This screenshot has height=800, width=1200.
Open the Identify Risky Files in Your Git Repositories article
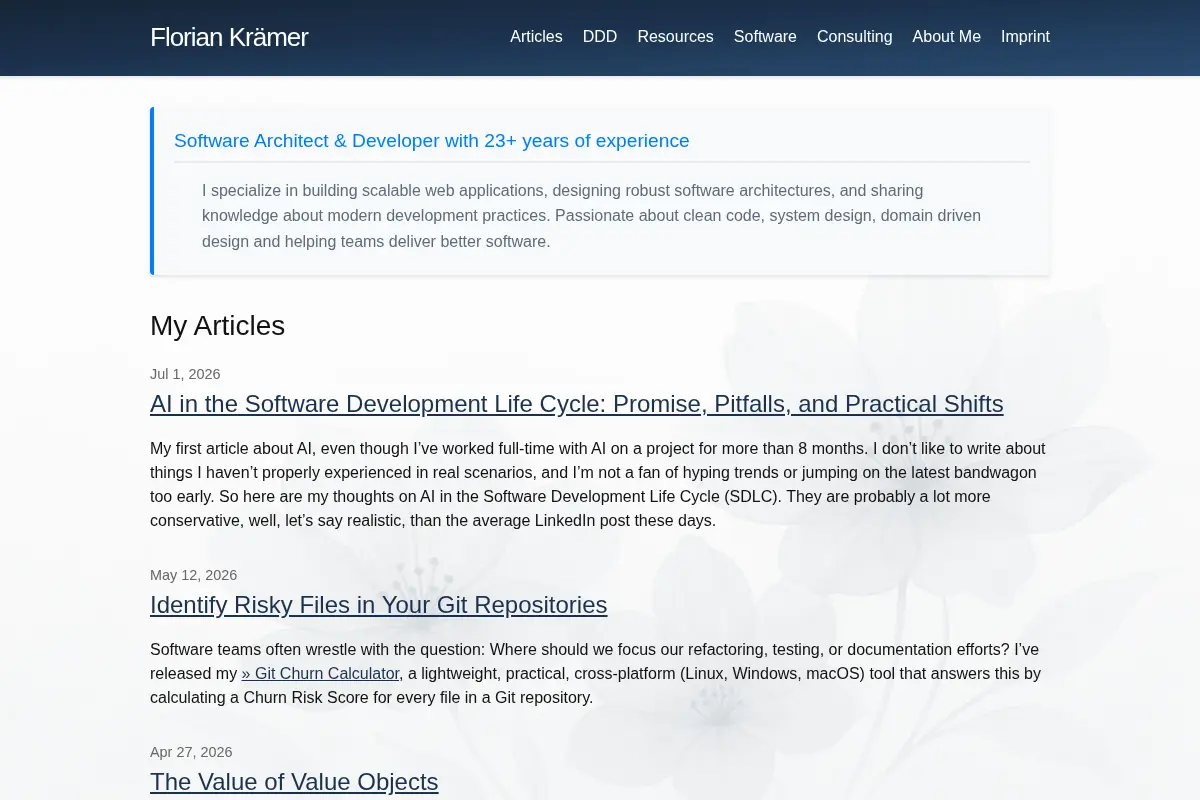(x=379, y=605)
